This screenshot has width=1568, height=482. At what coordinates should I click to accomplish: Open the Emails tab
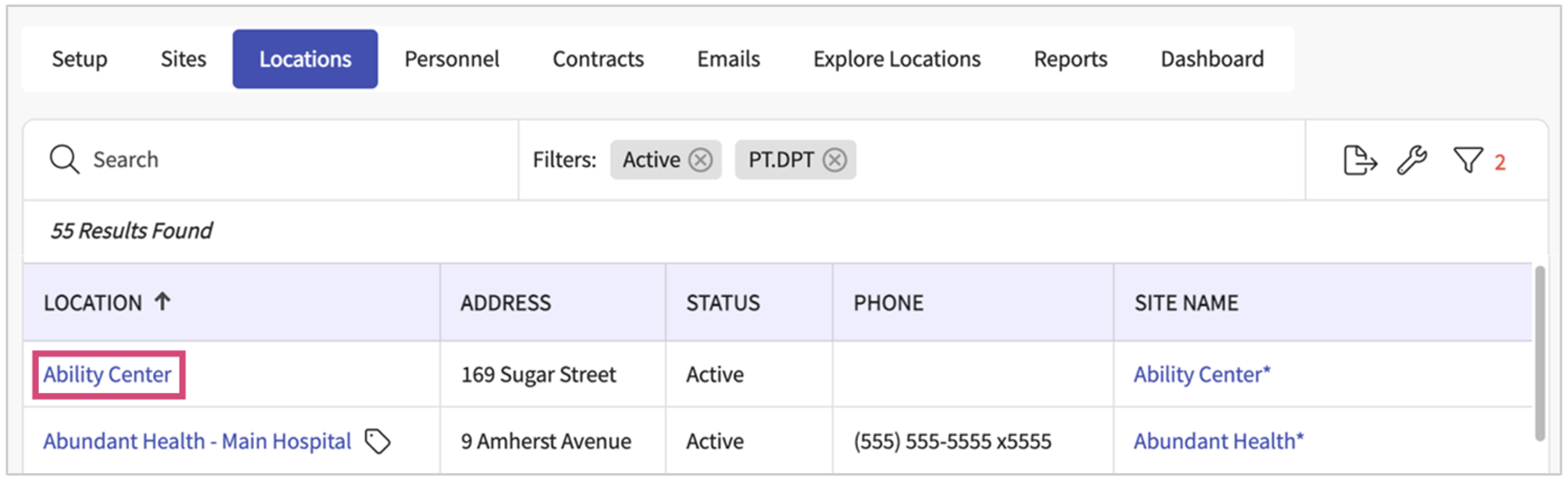(729, 59)
